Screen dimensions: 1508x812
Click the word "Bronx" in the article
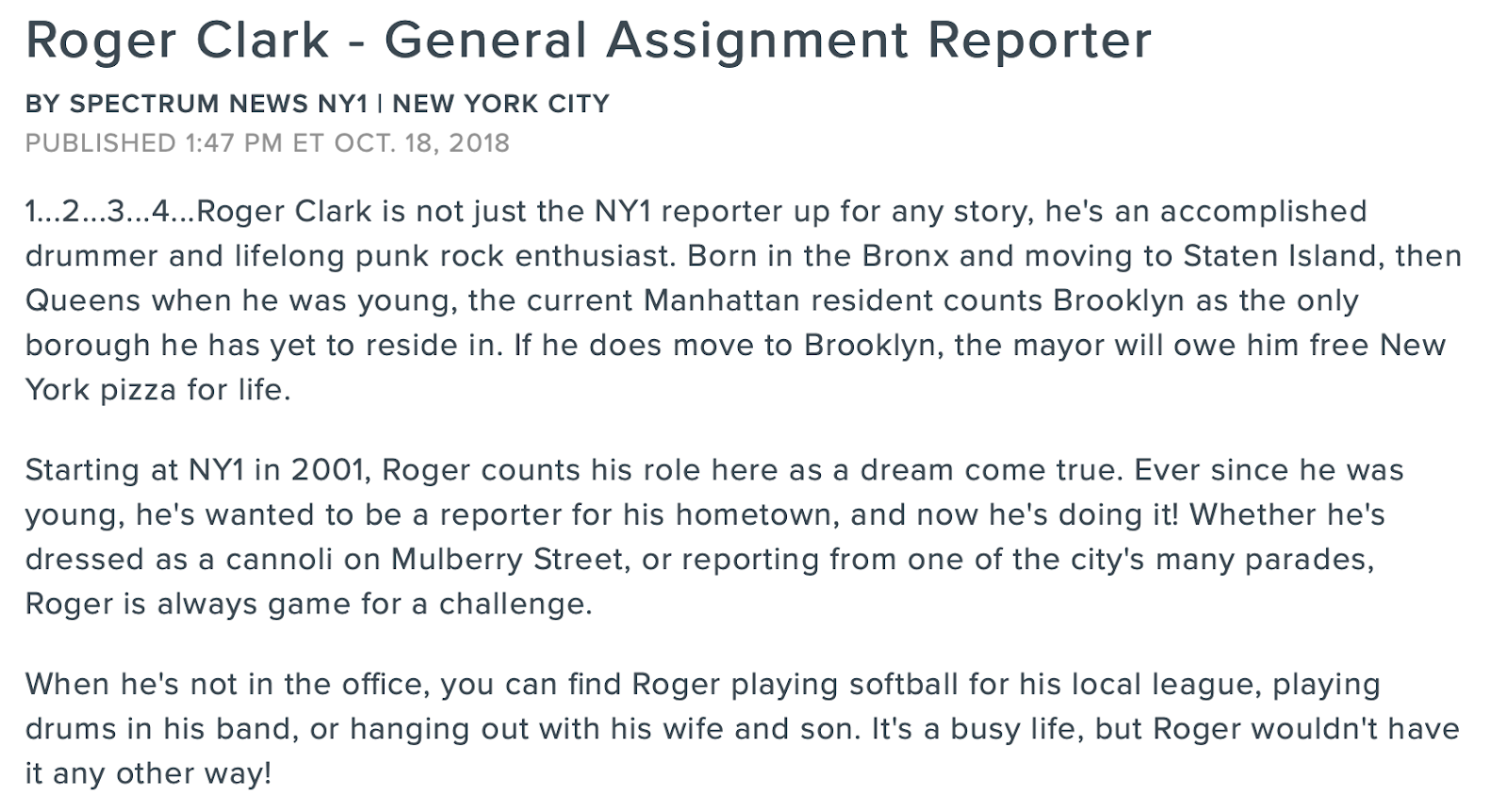pos(904,256)
